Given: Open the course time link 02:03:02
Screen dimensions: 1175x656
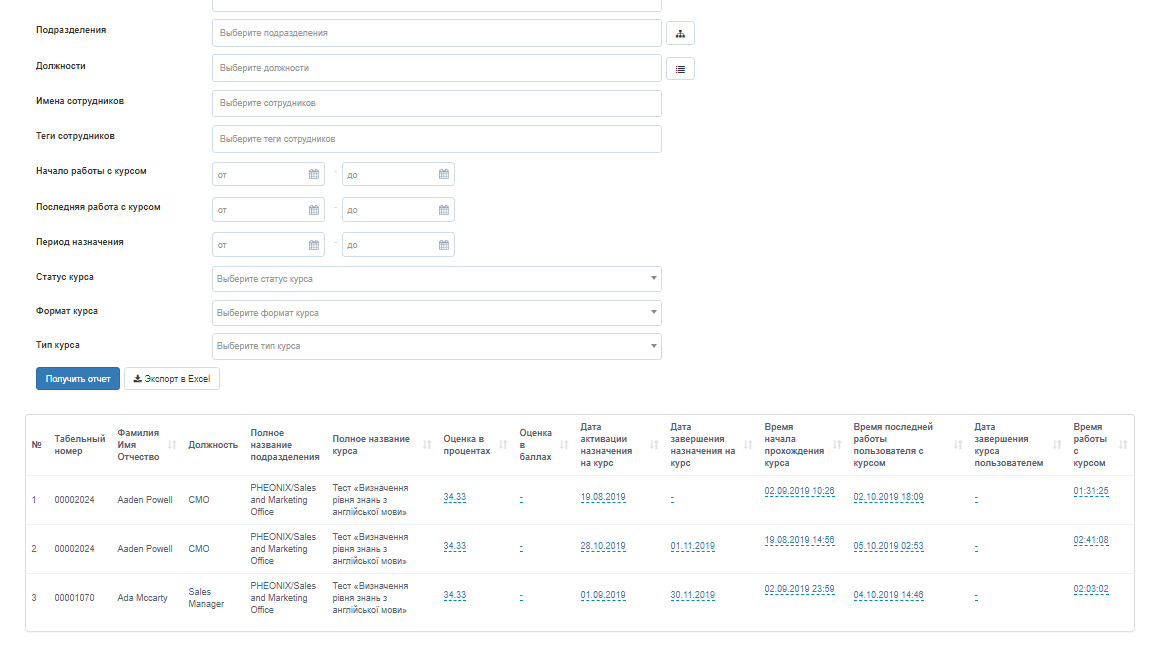Looking at the screenshot, I should point(1090,589).
